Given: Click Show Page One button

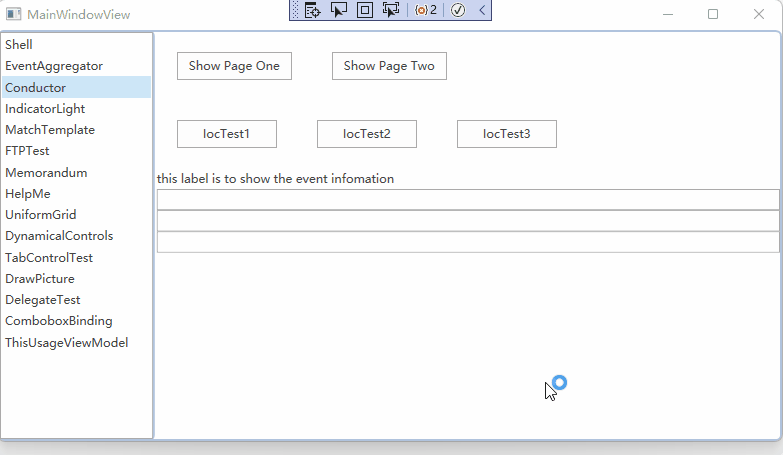Looking at the screenshot, I should click(x=234, y=66).
